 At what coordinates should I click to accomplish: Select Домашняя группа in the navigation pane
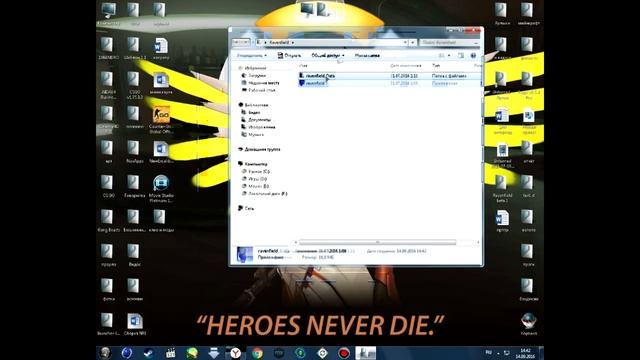click(x=262, y=149)
